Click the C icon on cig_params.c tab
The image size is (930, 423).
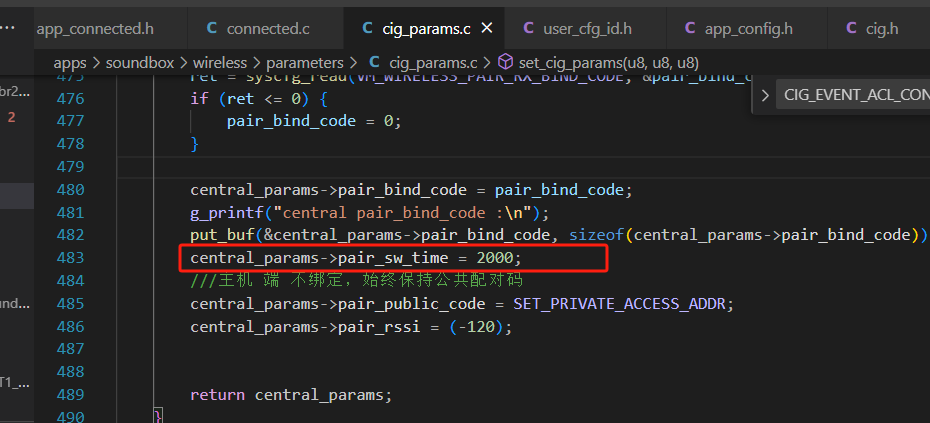click(x=368, y=28)
